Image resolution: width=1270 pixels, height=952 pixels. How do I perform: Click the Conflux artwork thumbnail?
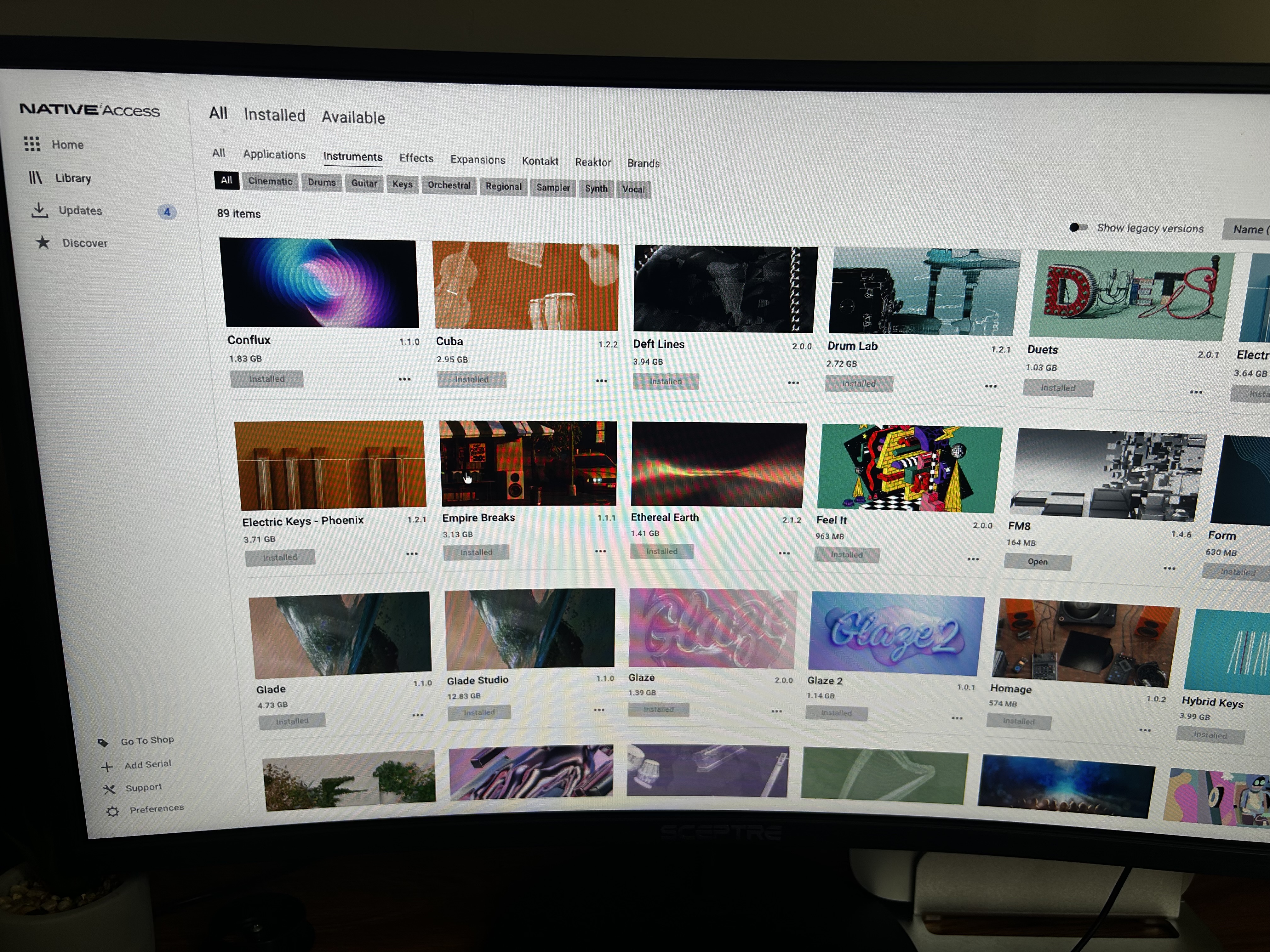(319, 282)
